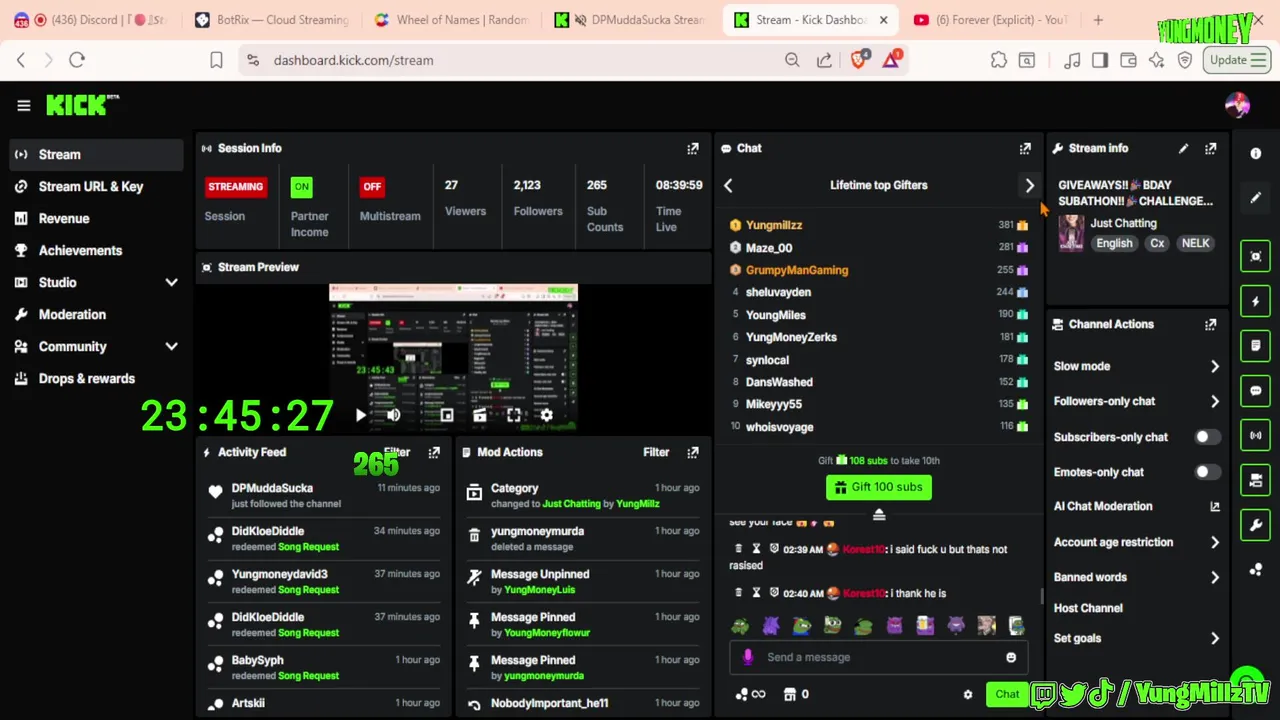This screenshot has width=1280, height=720.
Task: Select the stream preview icon in right rail
Action: 1256,256
